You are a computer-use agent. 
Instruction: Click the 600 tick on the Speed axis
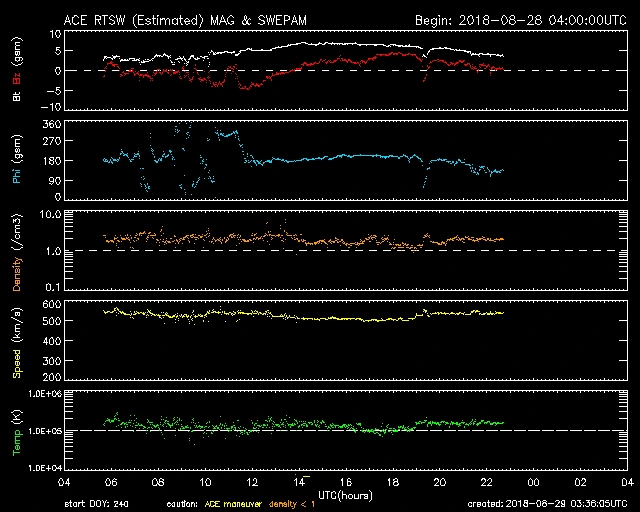[52, 304]
